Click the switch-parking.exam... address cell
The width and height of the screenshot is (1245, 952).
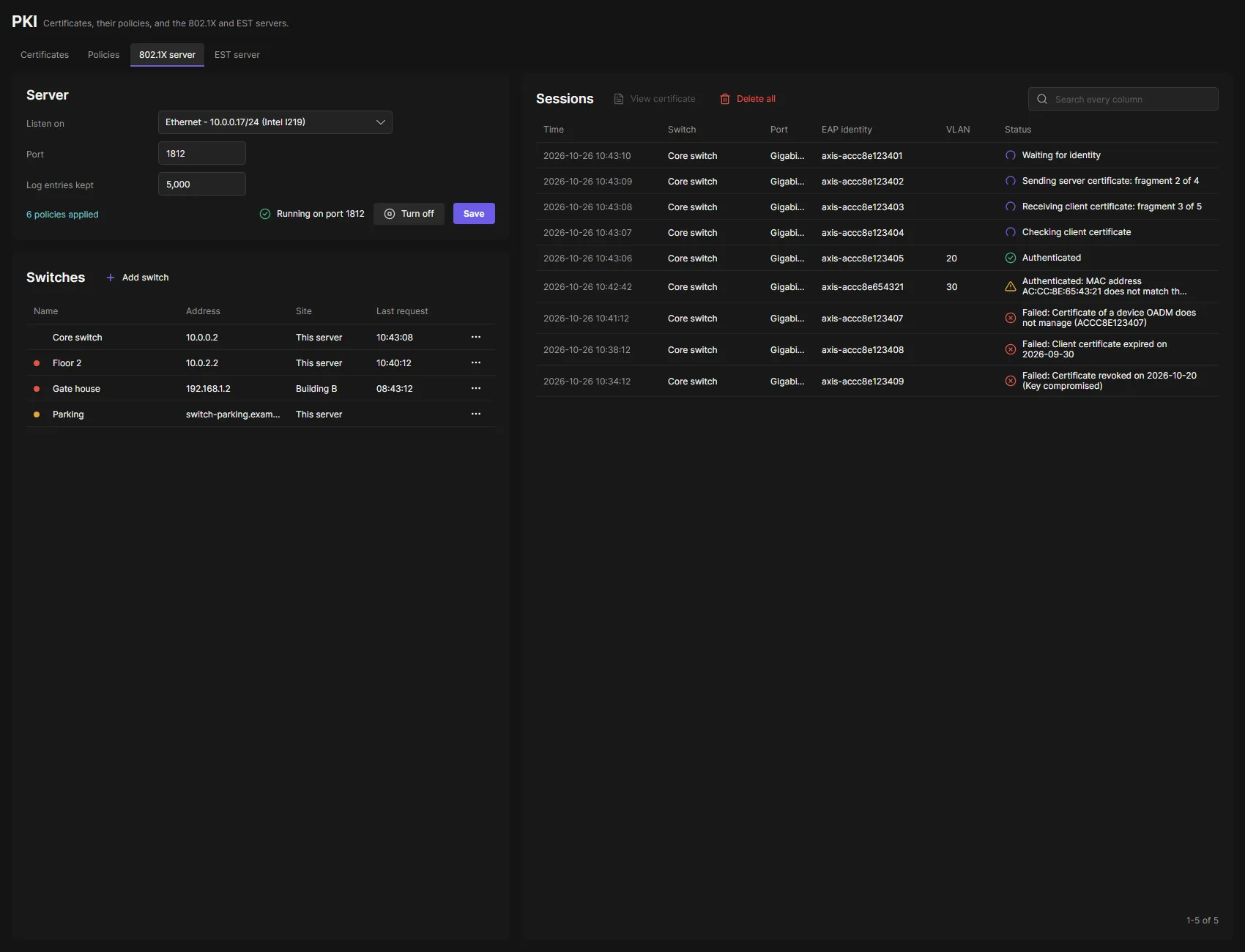(x=233, y=414)
